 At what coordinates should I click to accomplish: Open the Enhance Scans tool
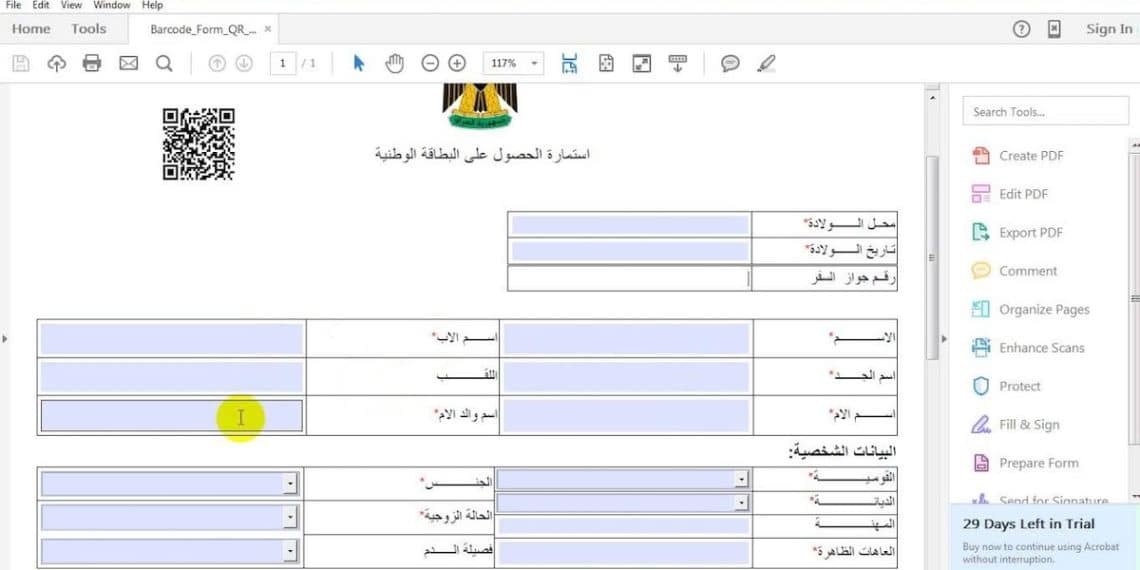(1028, 348)
